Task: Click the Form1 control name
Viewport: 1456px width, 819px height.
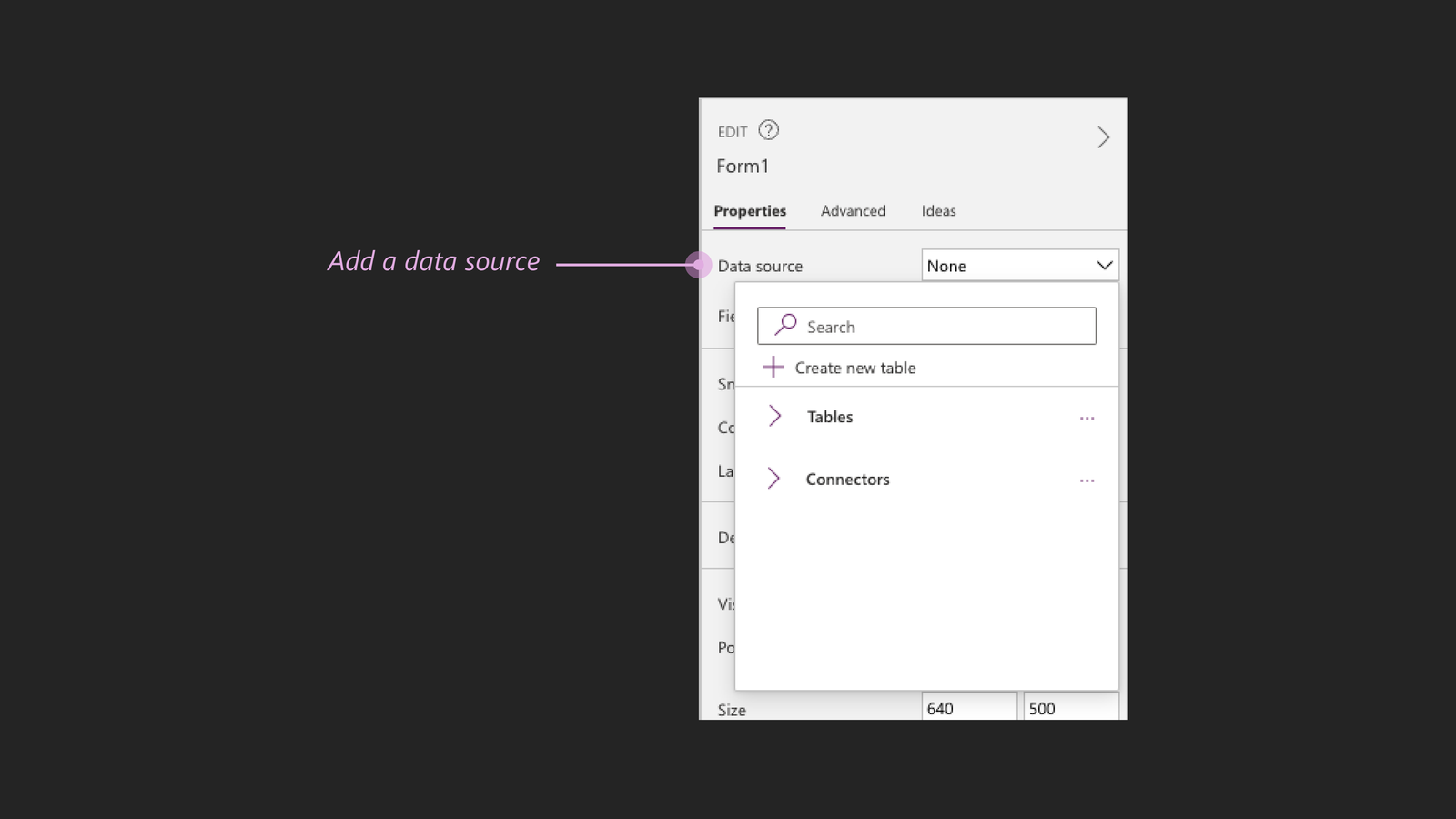Action: 743,167
